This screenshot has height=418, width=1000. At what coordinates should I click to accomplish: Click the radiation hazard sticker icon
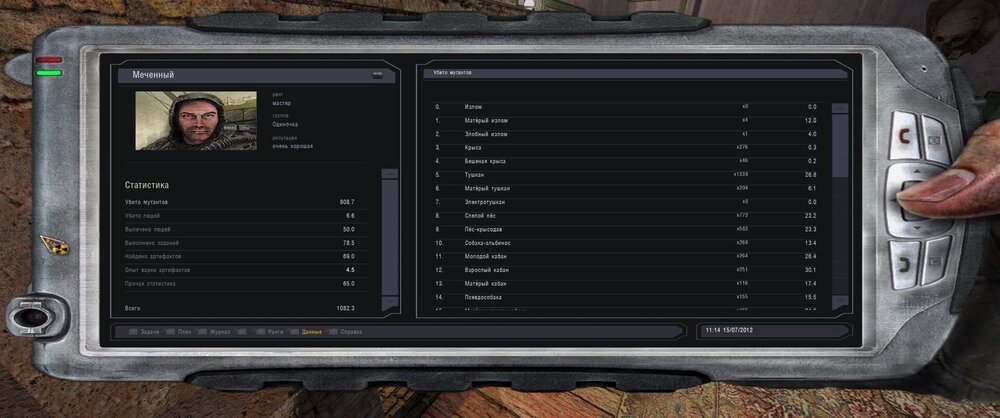point(54,244)
